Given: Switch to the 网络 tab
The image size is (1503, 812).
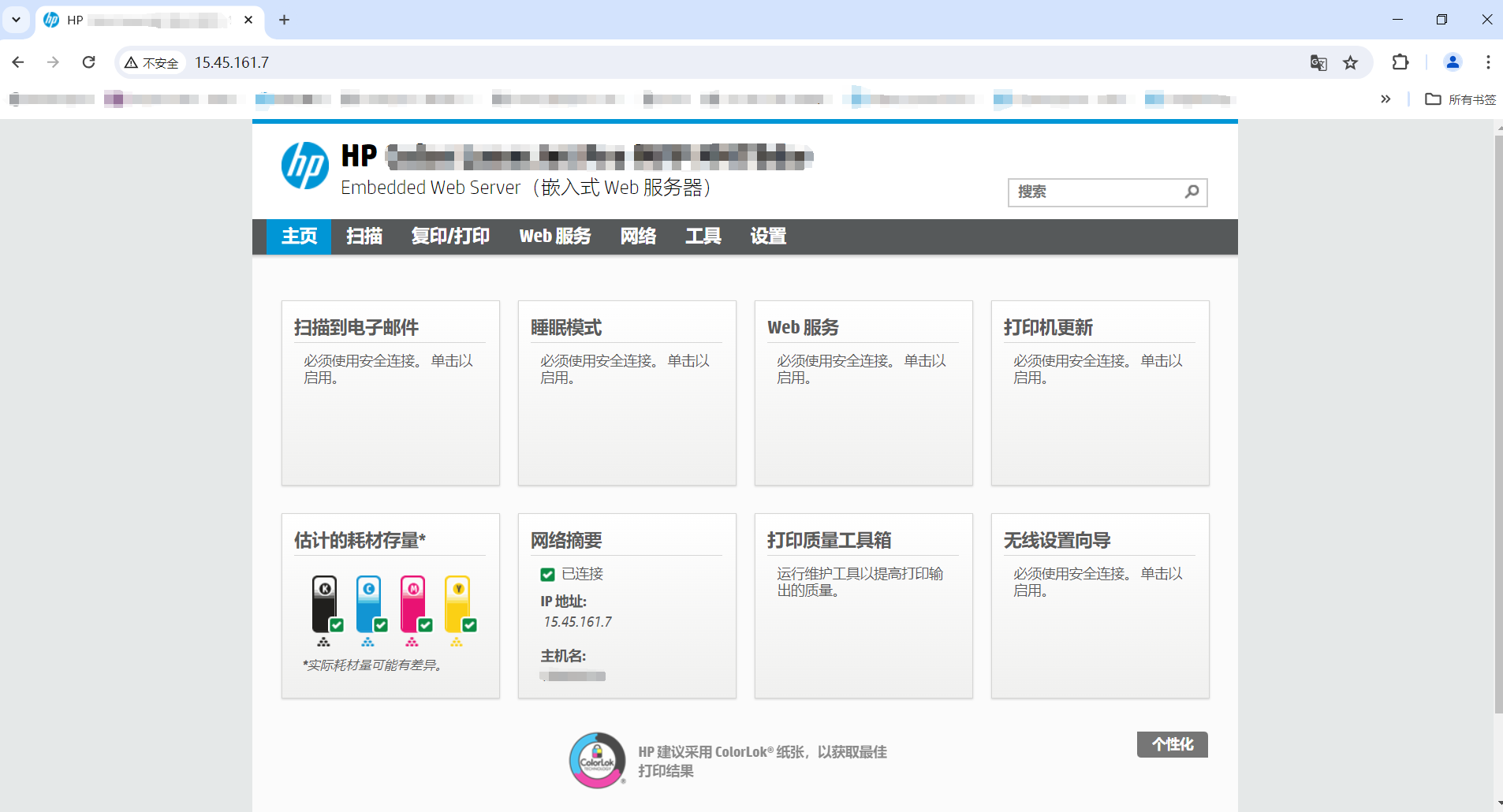Looking at the screenshot, I should pos(638,237).
